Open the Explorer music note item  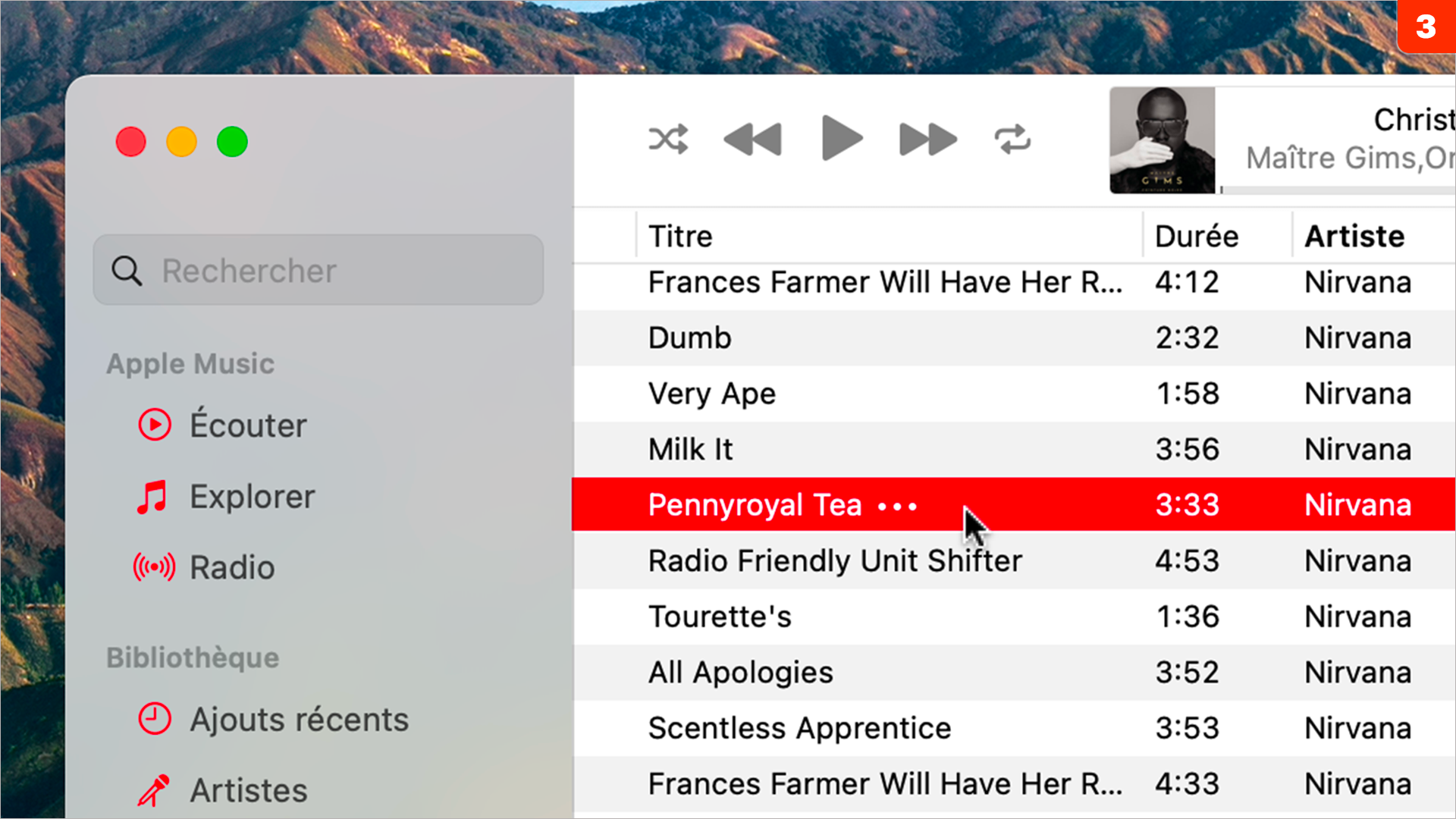point(251,497)
